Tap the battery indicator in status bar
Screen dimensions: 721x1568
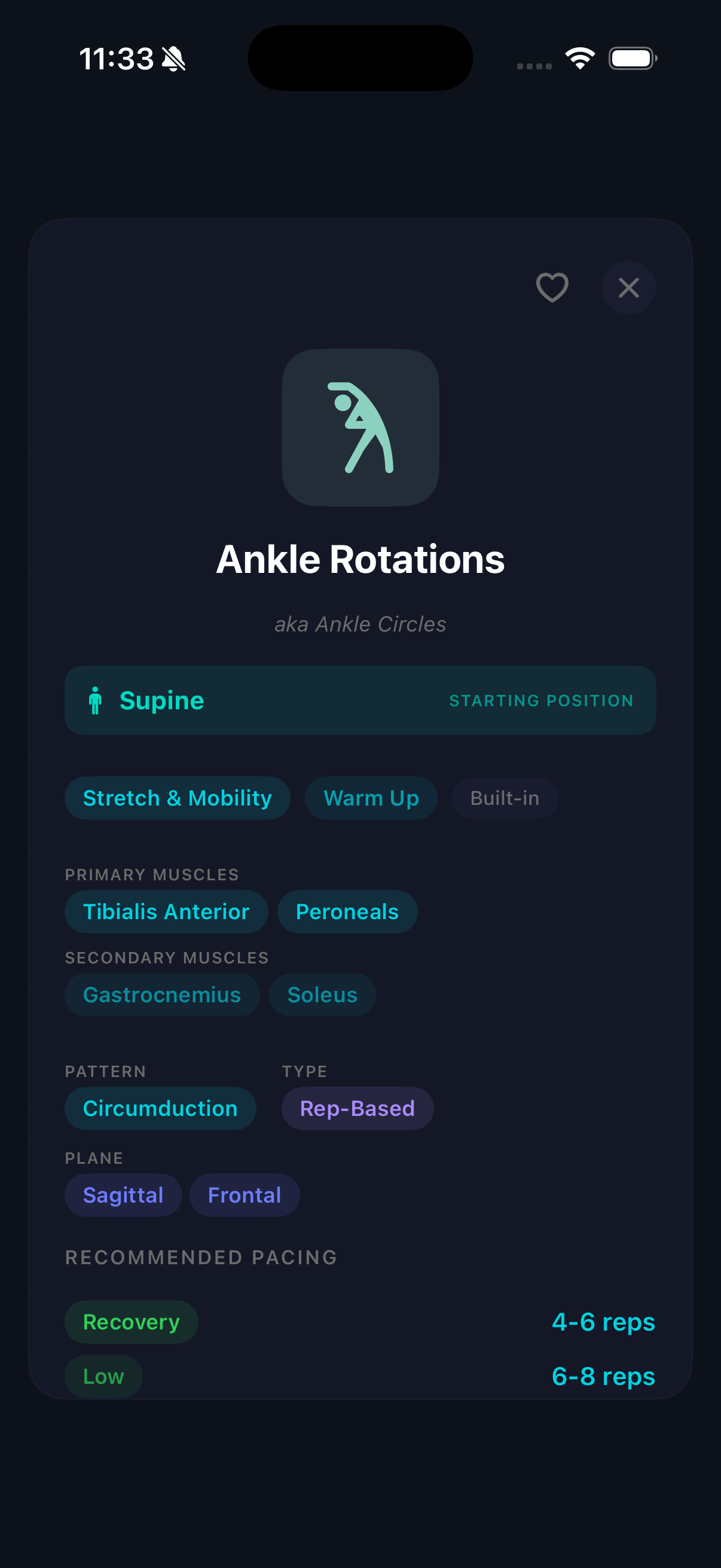pyautogui.click(x=631, y=58)
